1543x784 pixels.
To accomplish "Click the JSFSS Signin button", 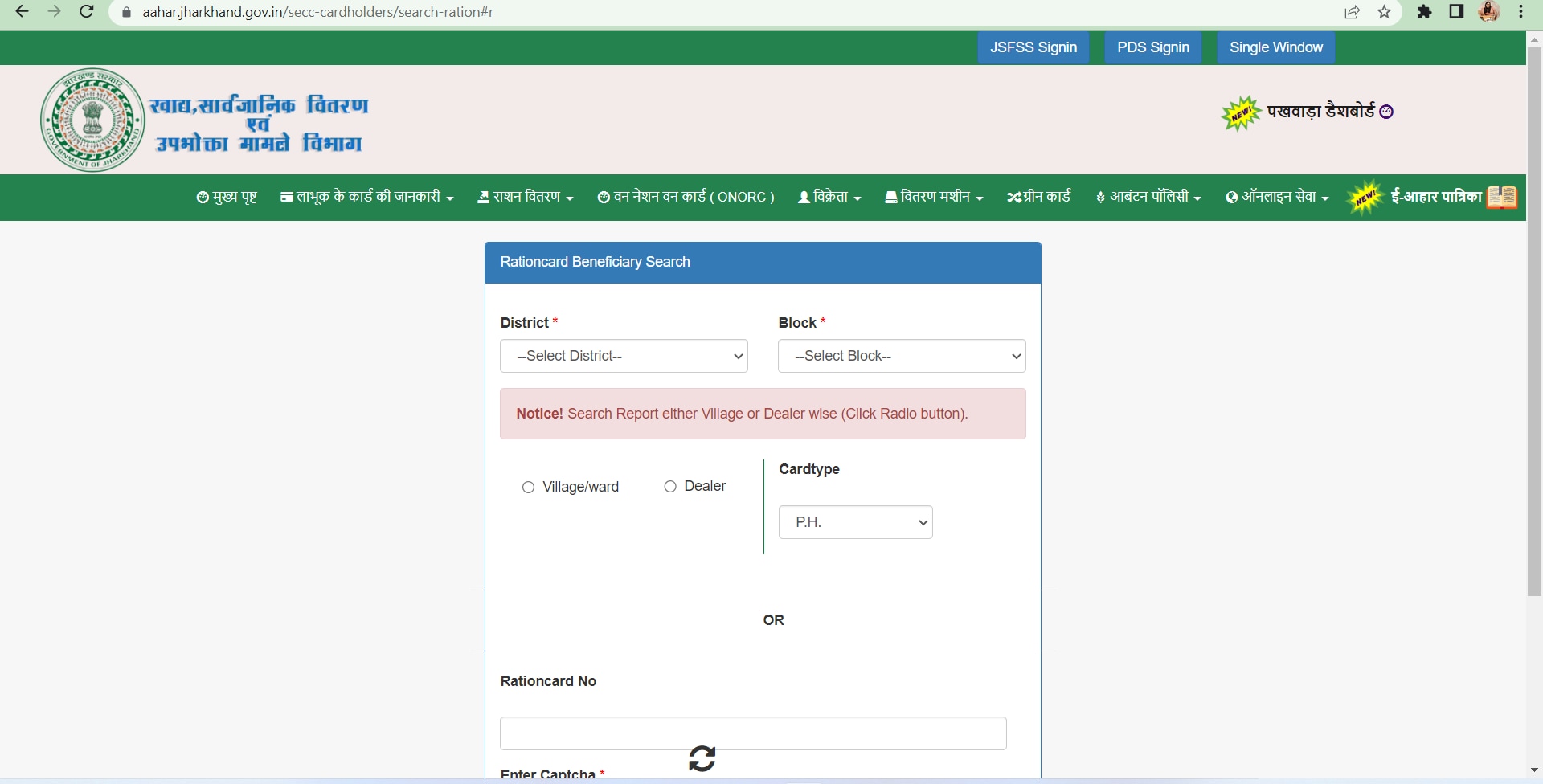I will click(1033, 47).
